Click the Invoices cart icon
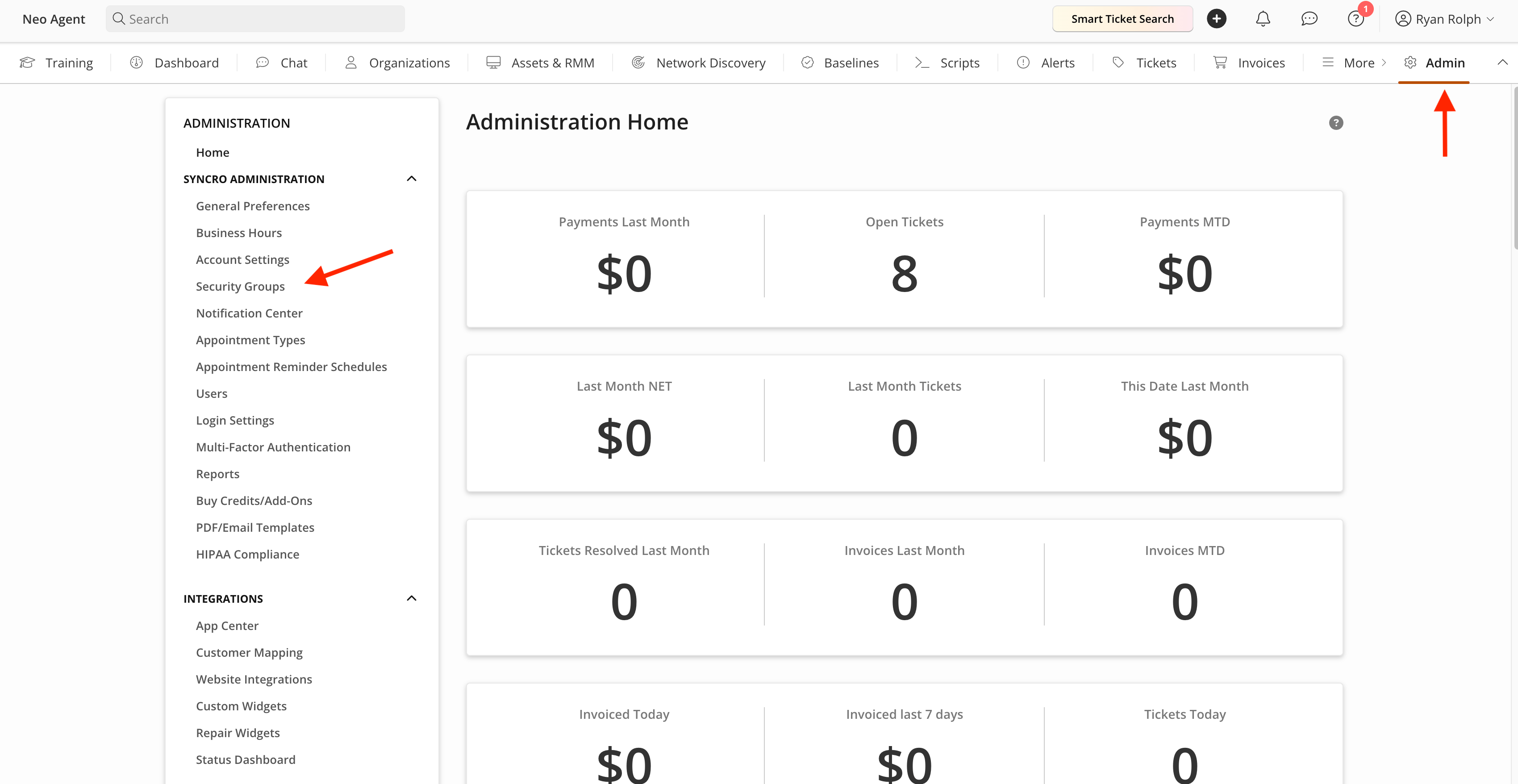 pos(1220,63)
